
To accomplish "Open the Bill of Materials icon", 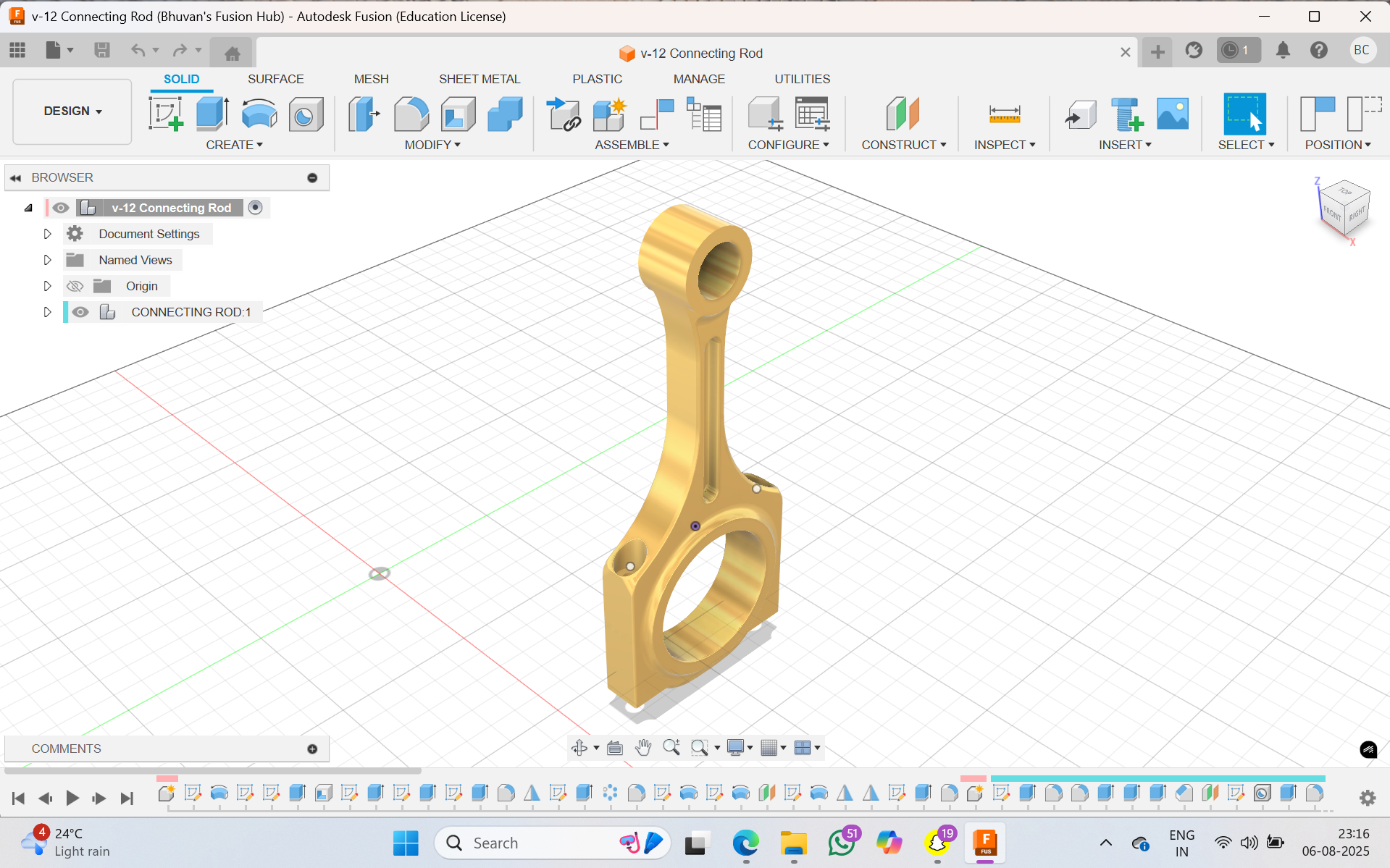I will tap(704, 114).
